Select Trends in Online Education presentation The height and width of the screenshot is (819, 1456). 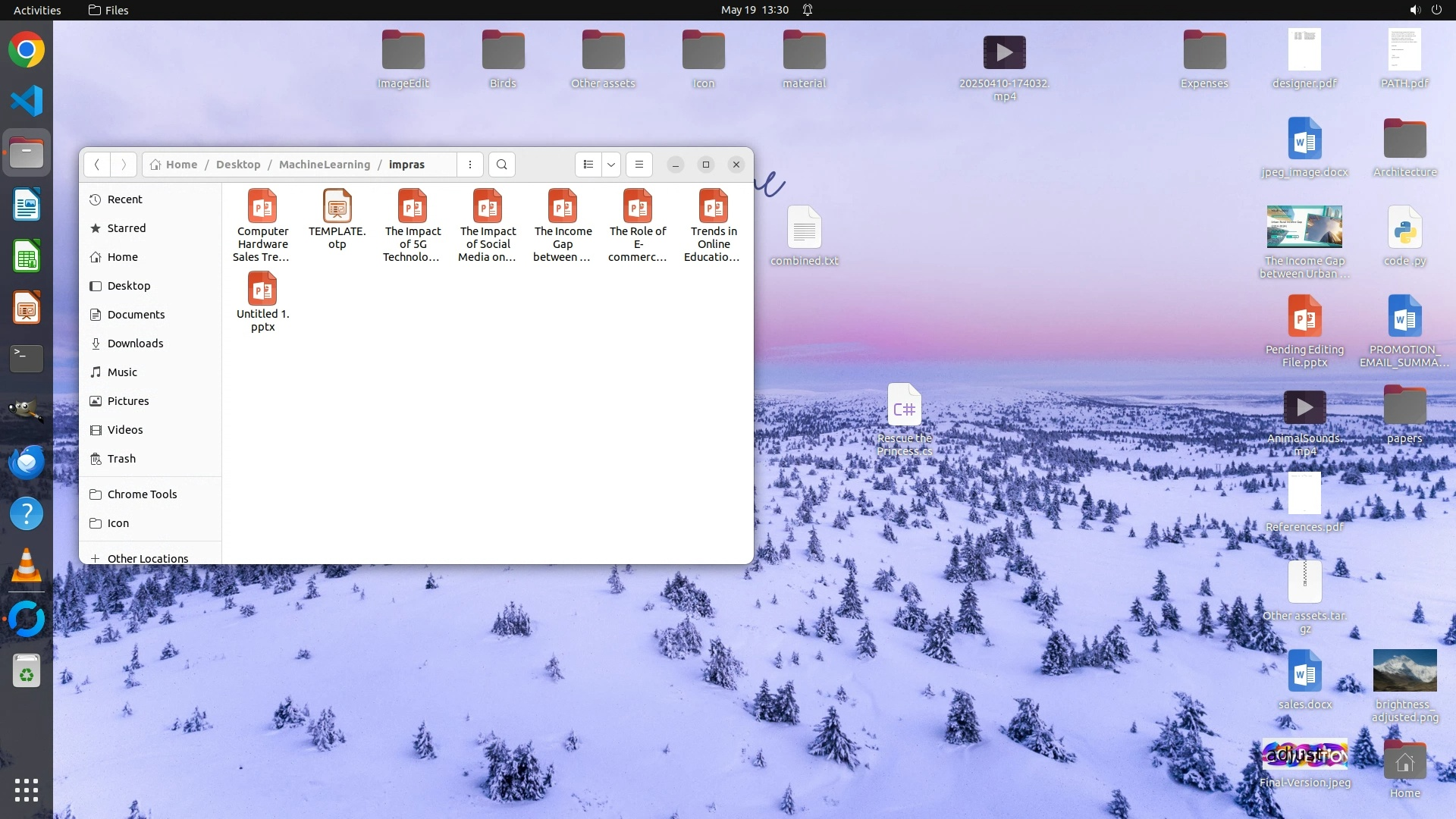714,208
